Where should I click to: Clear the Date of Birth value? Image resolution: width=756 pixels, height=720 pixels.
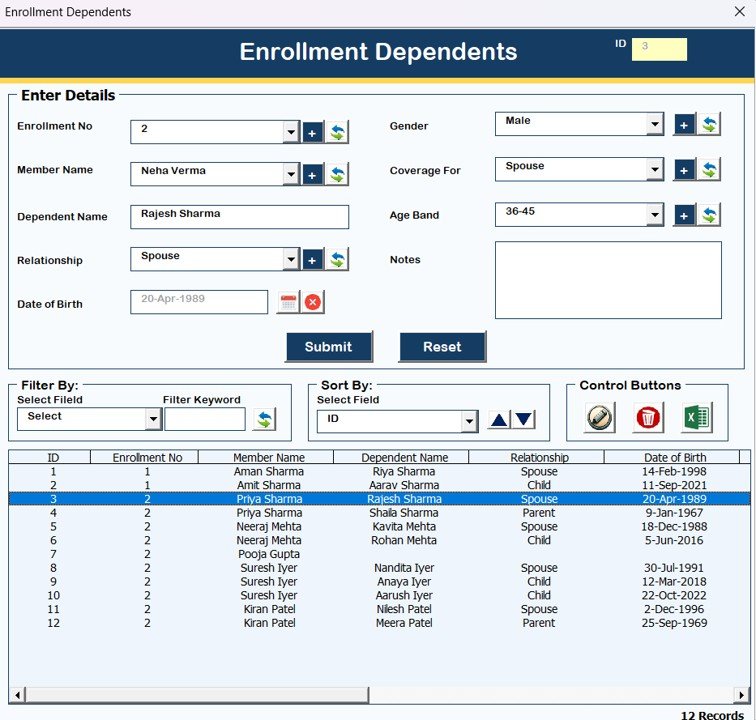pos(313,302)
